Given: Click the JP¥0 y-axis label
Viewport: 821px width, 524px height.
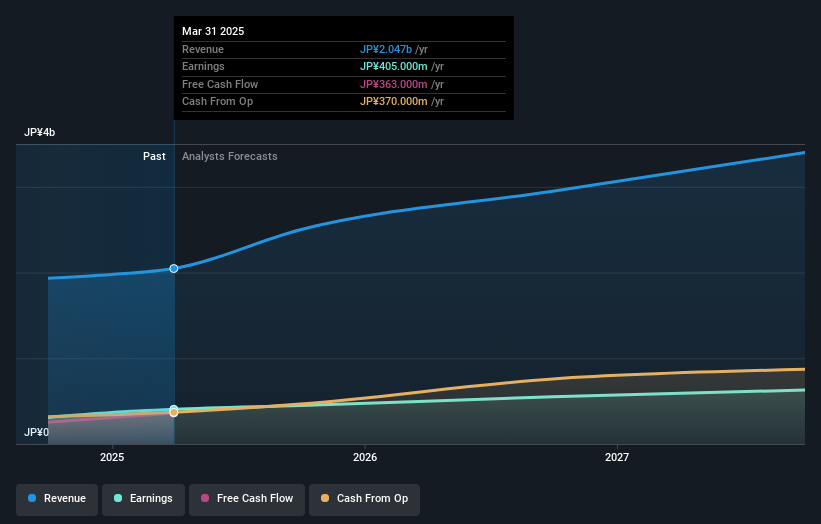Looking at the screenshot, I should click(36, 432).
